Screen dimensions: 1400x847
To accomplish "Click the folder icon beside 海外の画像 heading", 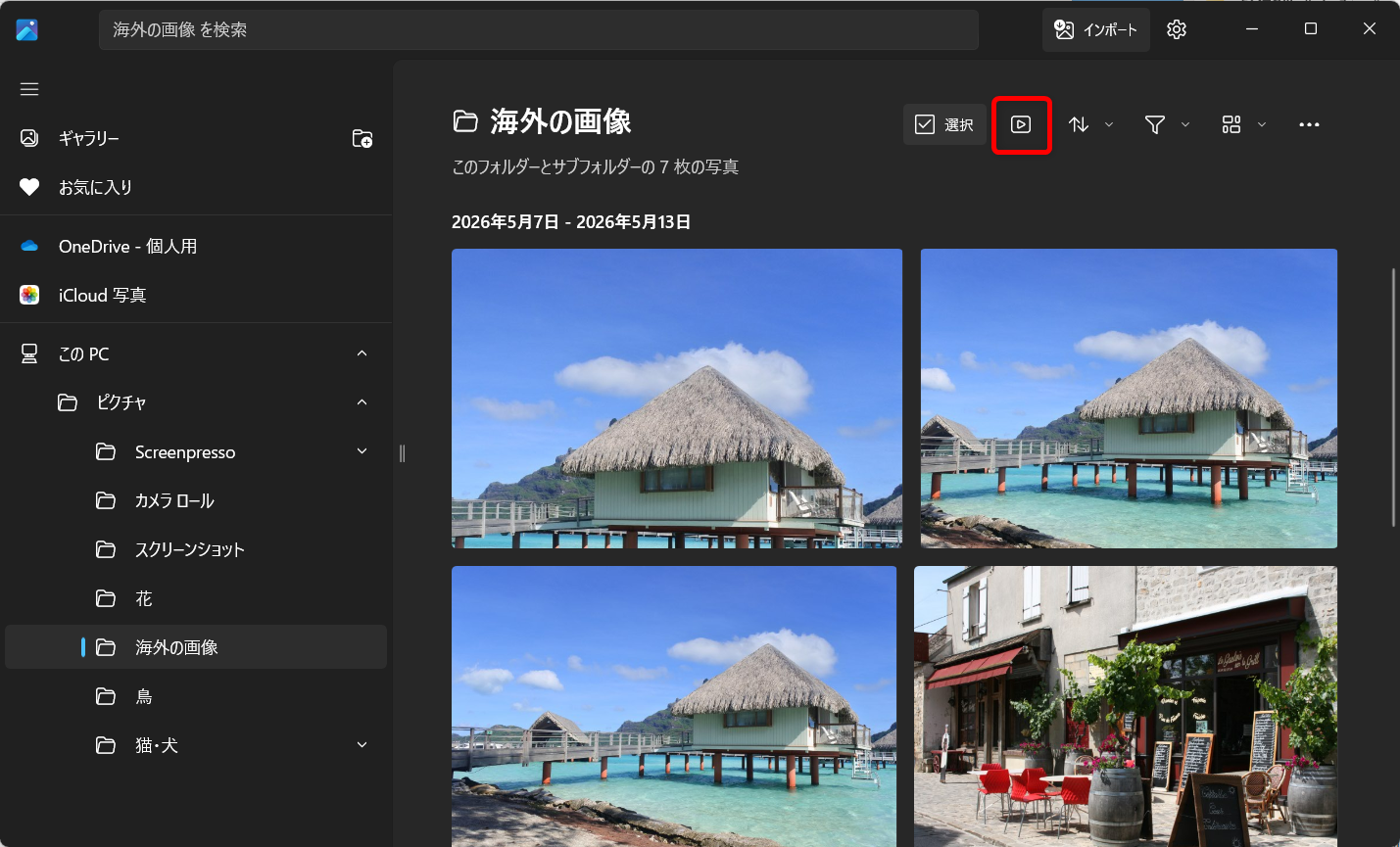I will pos(465,121).
